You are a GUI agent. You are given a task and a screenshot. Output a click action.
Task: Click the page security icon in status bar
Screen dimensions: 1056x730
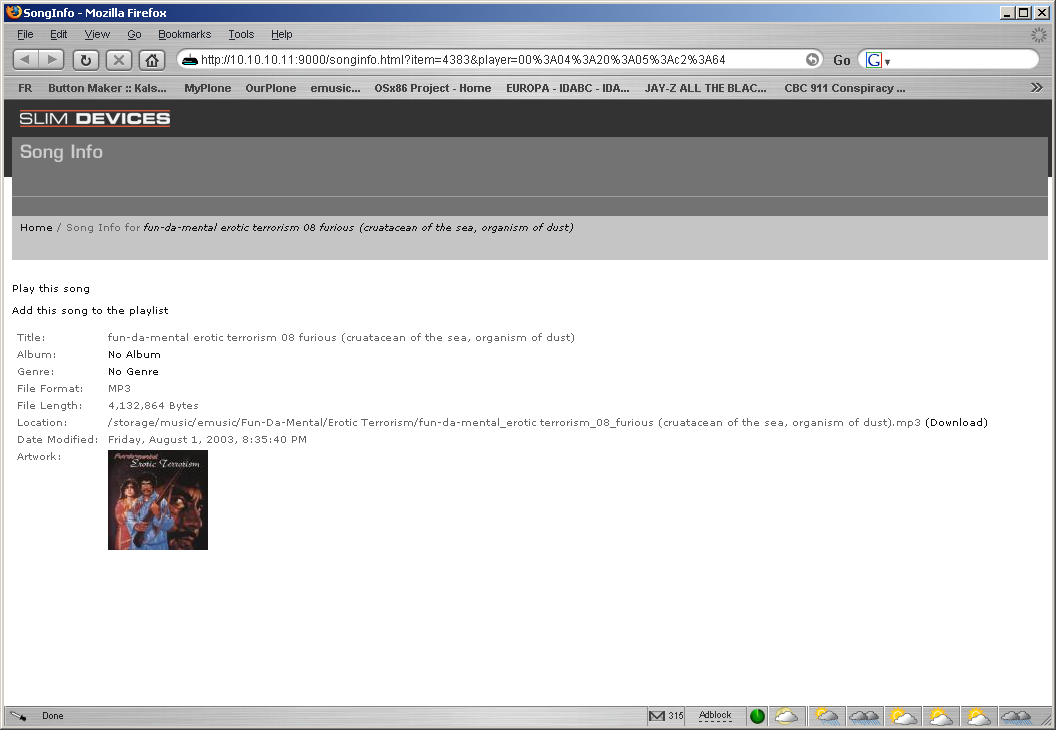click(x=18, y=716)
